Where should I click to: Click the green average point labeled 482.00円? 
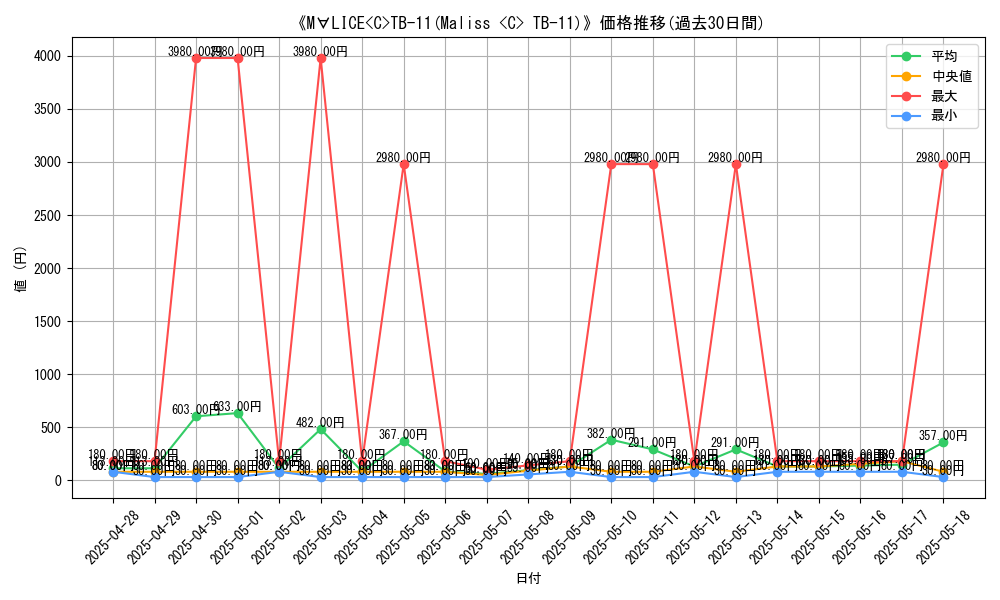tap(321, 430)
